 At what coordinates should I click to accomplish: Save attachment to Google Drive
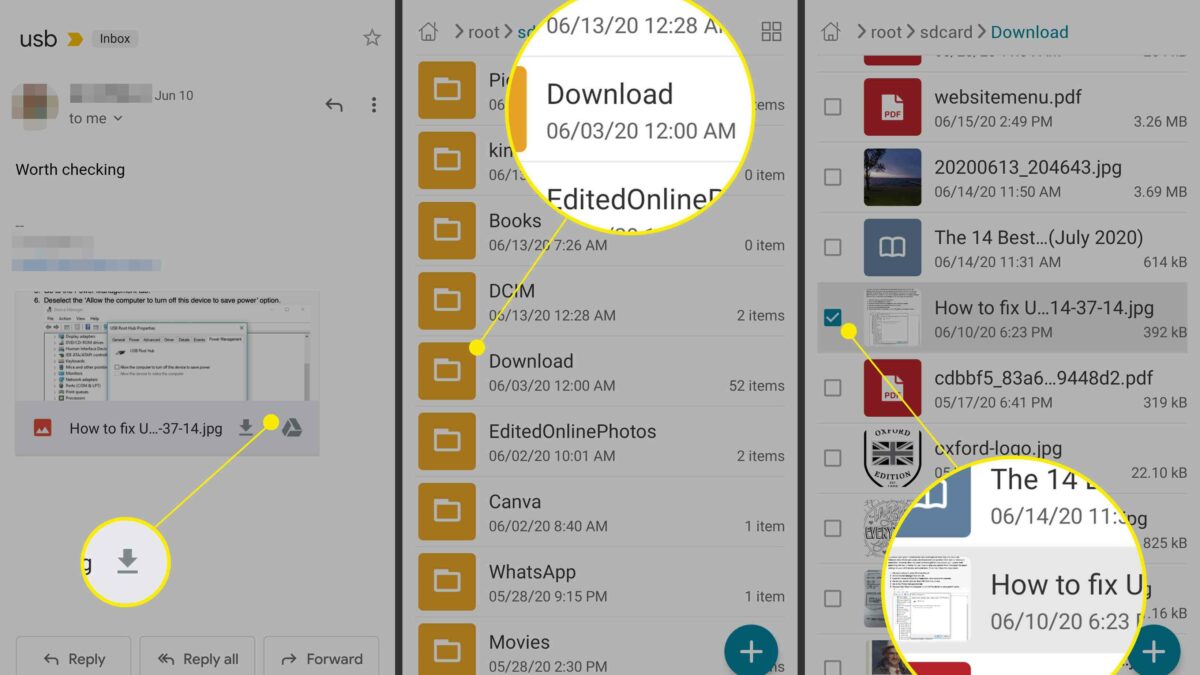(x=291, y=428)
